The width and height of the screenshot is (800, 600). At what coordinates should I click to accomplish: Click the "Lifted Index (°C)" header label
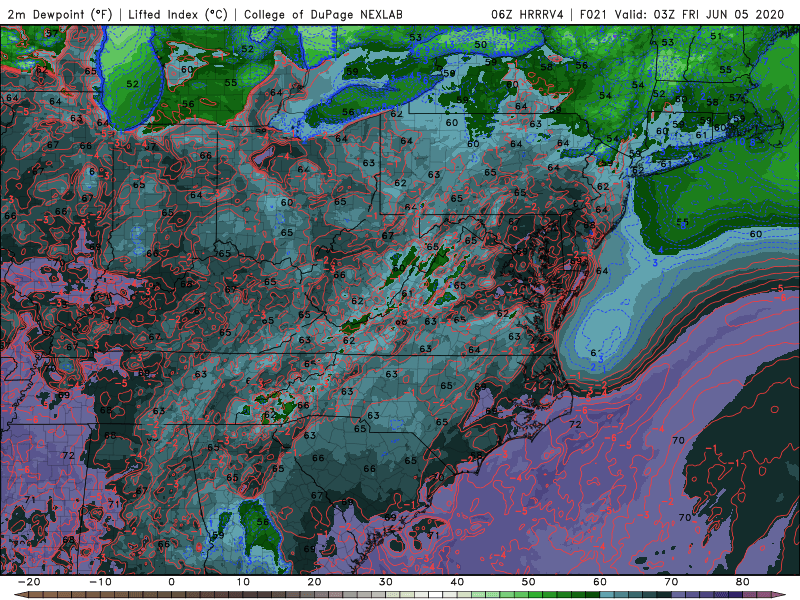[178, 15]
